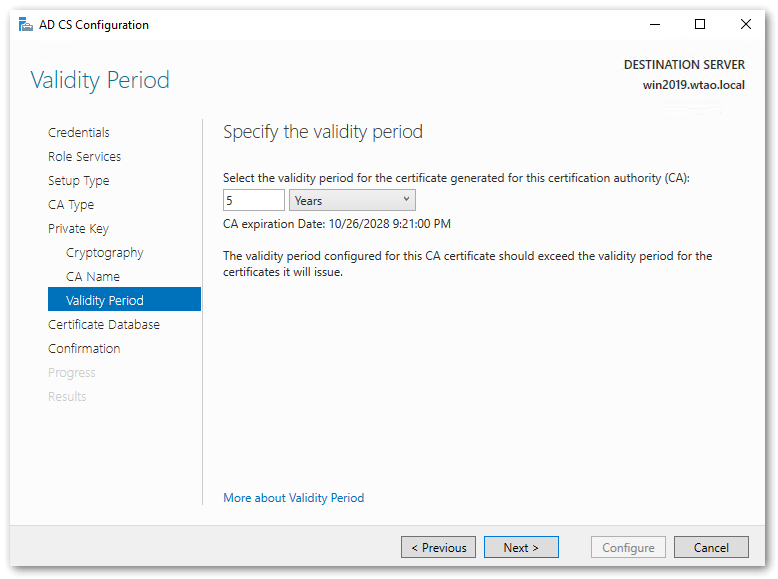Viewport: 778px width, 579px height.
Task: Open the Years unit dropdown
Action: [x=352, y=200]
